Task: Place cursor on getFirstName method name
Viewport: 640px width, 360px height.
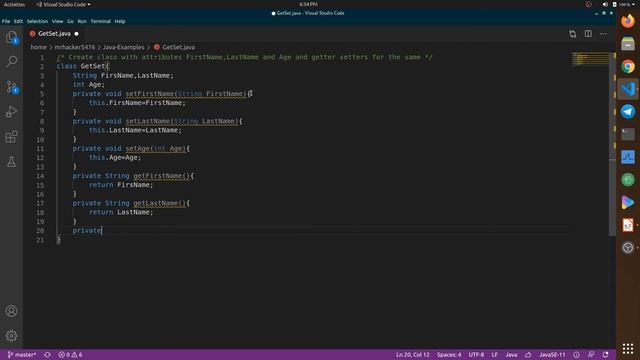Action: 158,176
